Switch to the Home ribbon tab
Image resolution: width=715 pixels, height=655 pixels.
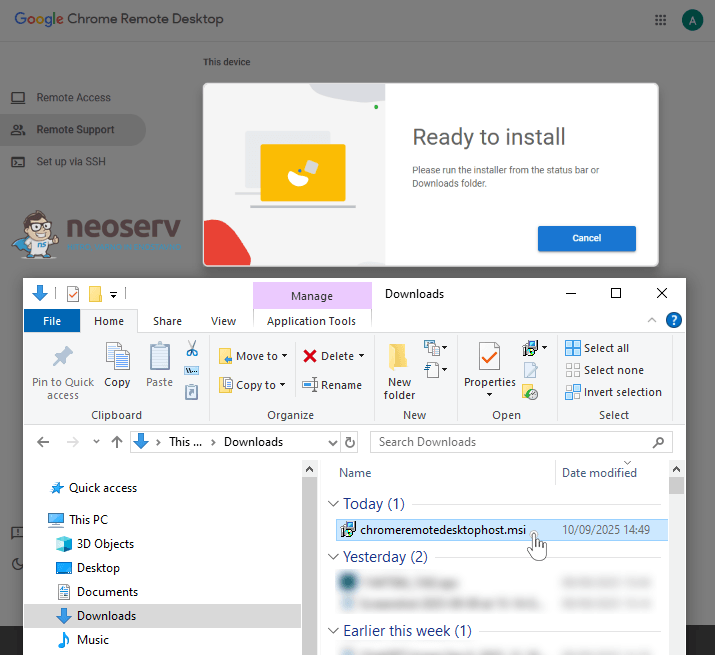(109, 321)
